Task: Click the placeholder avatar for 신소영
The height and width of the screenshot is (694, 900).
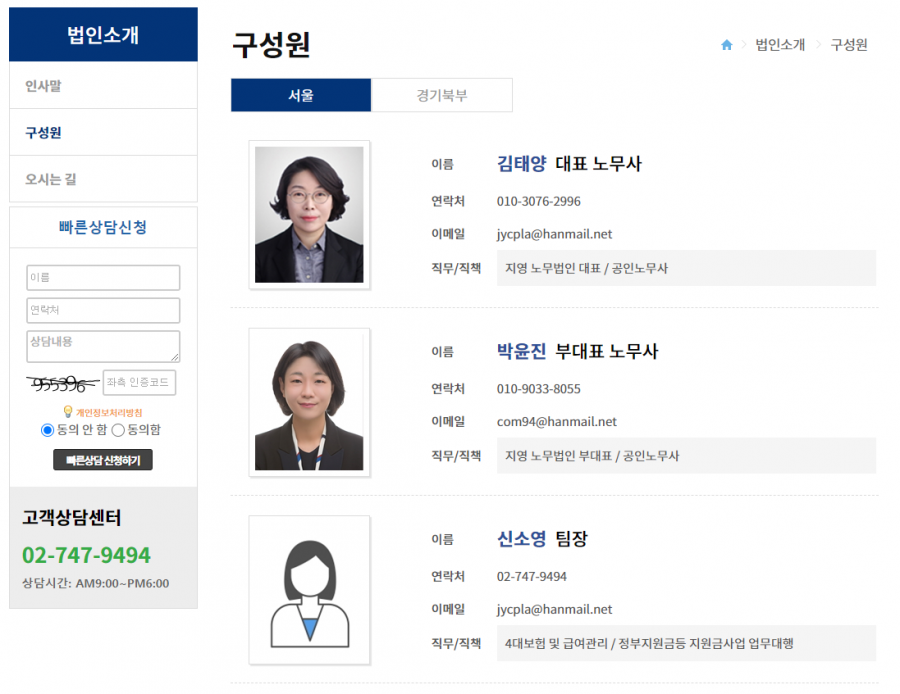Action: (x=309, y=590)
